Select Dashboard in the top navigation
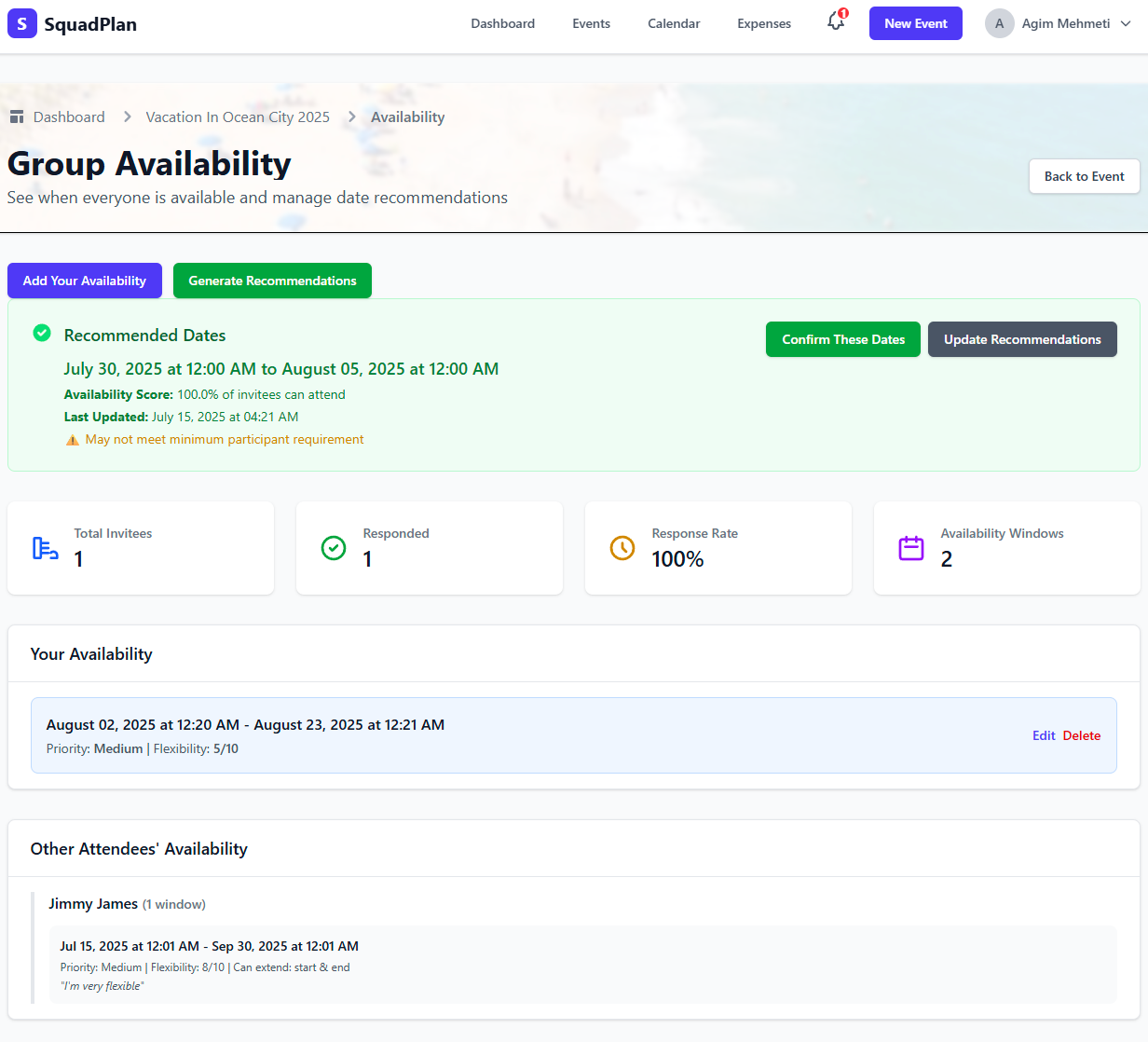The width and height of the screenshot is (1148, 1042). (502, 23)
